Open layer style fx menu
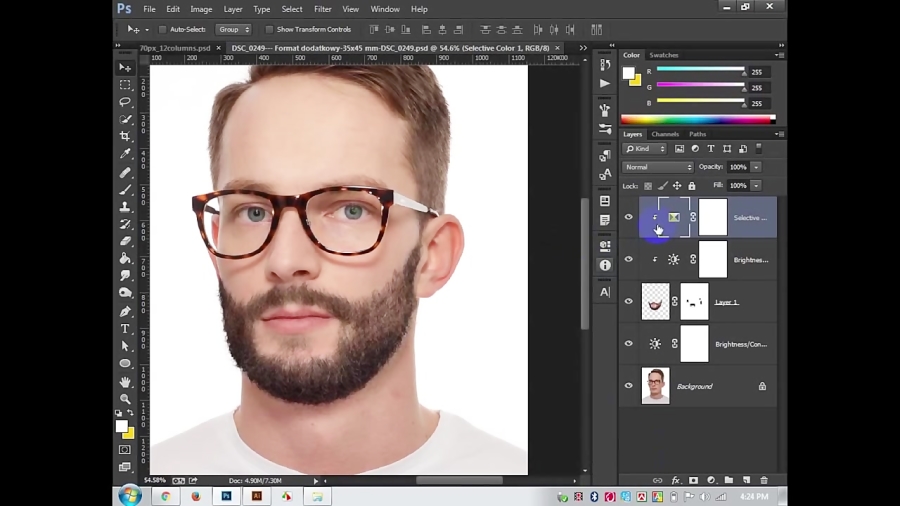 [676, 480]
